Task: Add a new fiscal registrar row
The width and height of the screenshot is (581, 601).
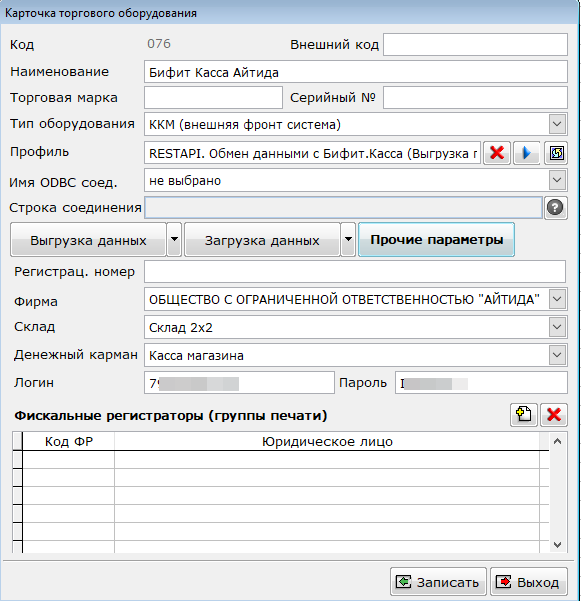Action: 524,415
